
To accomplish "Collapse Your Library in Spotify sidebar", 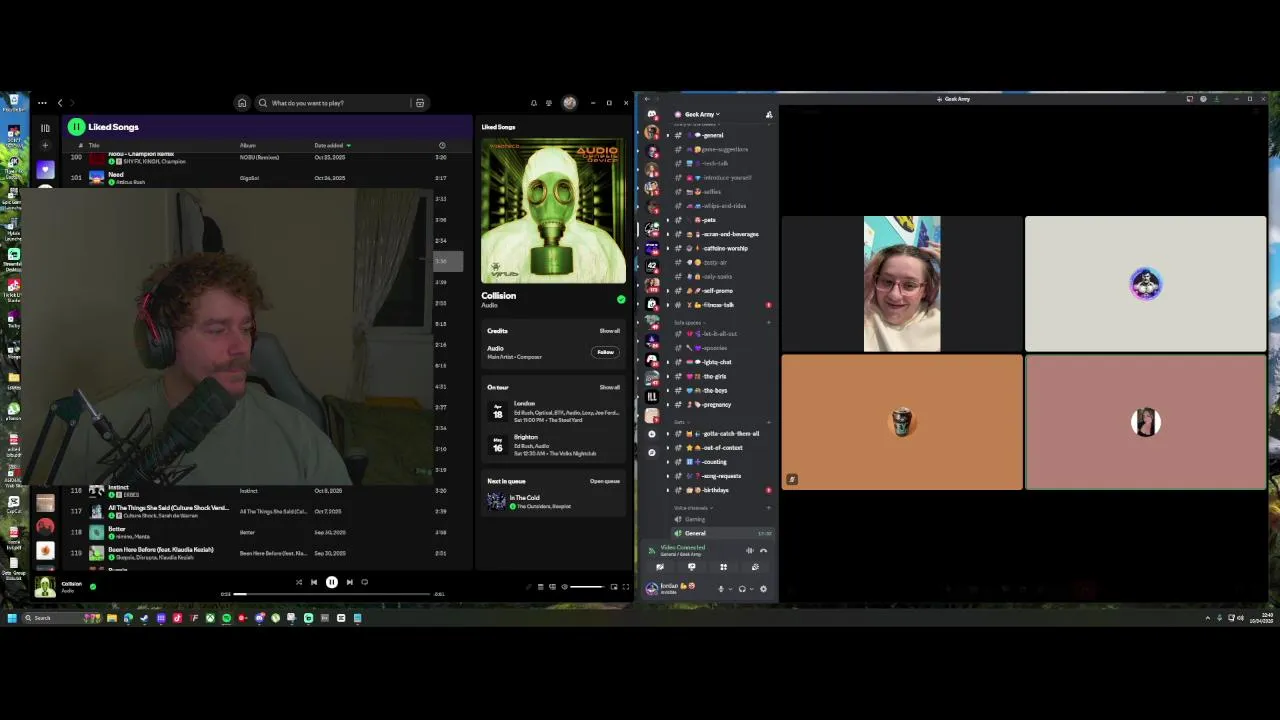I will (x=45, y=128).
